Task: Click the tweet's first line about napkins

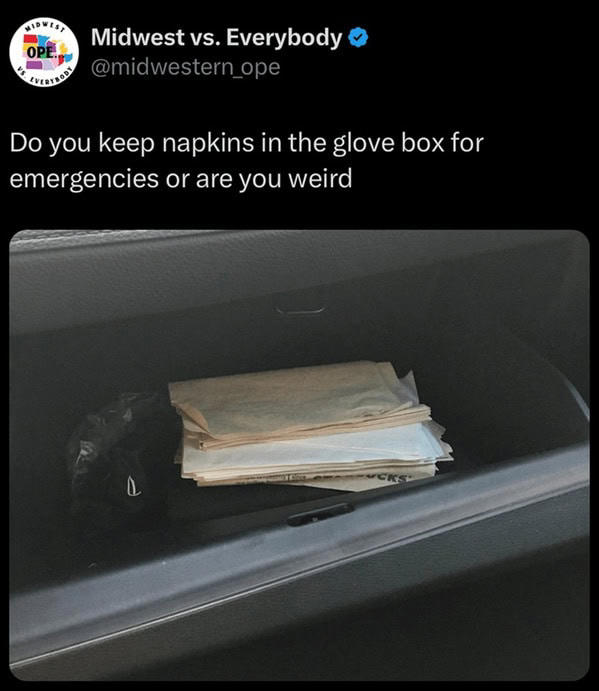Action: [x=247, y=144]
